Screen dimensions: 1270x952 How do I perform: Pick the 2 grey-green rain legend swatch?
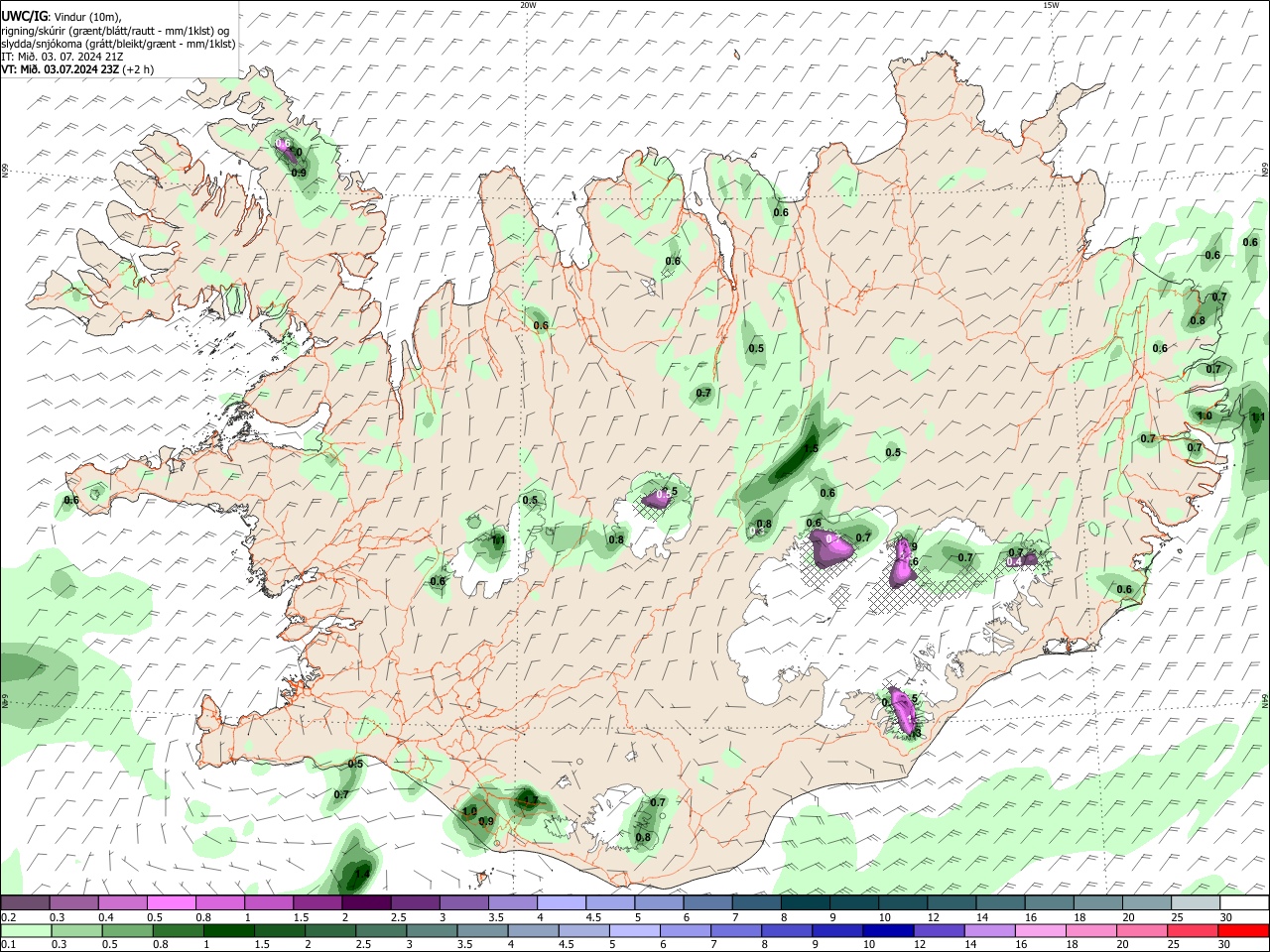(x=331, y=930)
